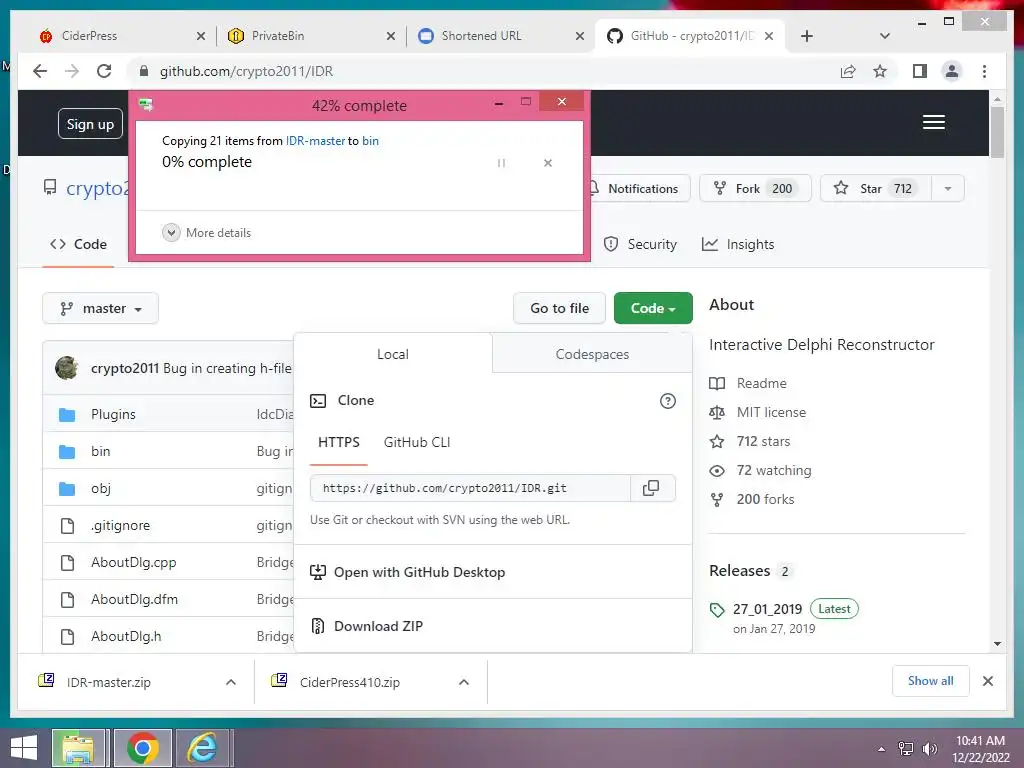The image size is (1024, 768).
Task: Select the Local tab
Action: pyautogui.click(x=392, y=354)
